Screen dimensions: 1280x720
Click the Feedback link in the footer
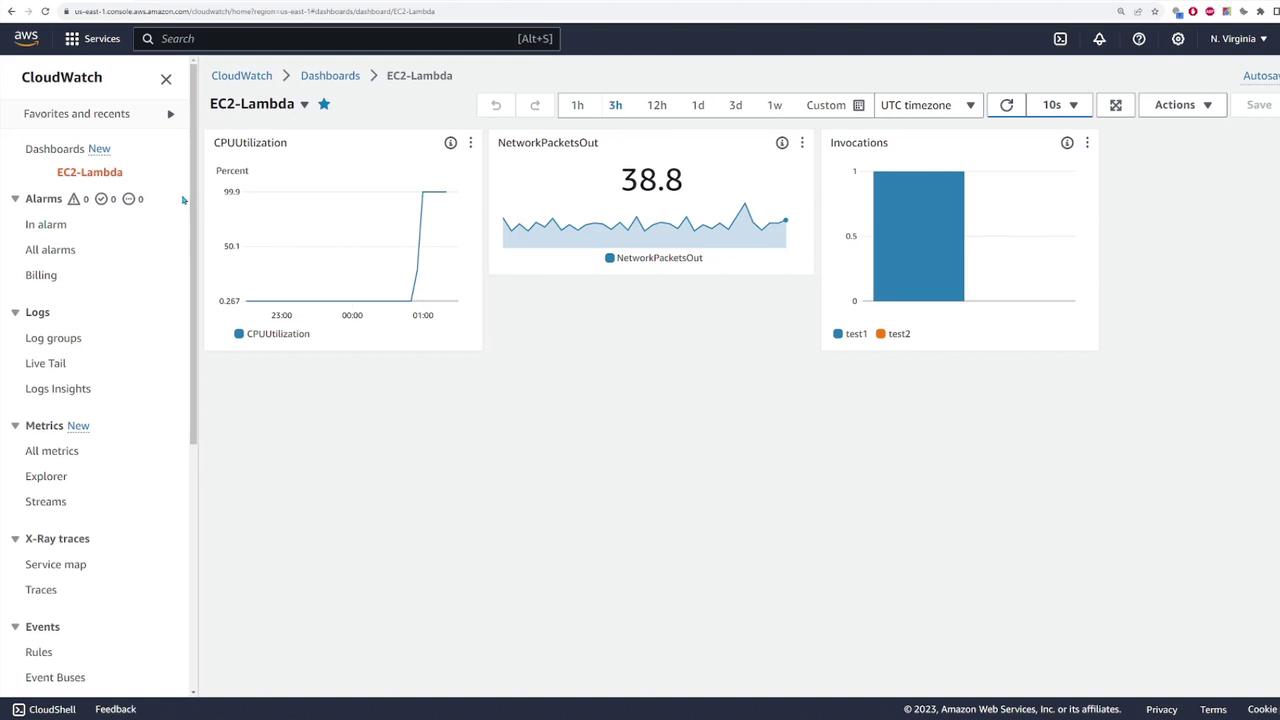point(115,709)
